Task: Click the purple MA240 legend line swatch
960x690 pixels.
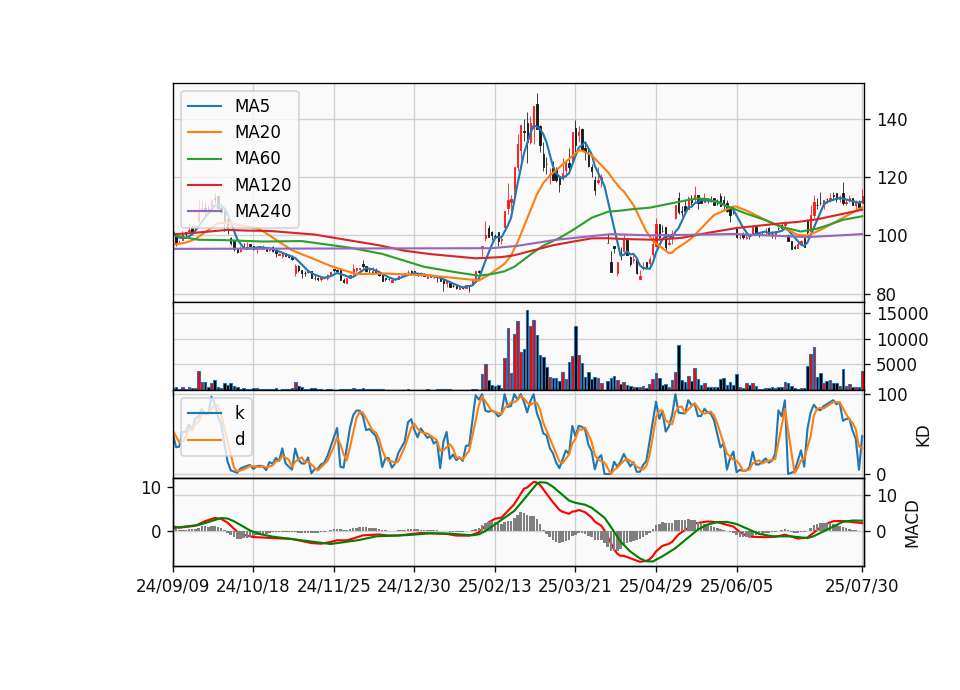Action: (204, 211)
